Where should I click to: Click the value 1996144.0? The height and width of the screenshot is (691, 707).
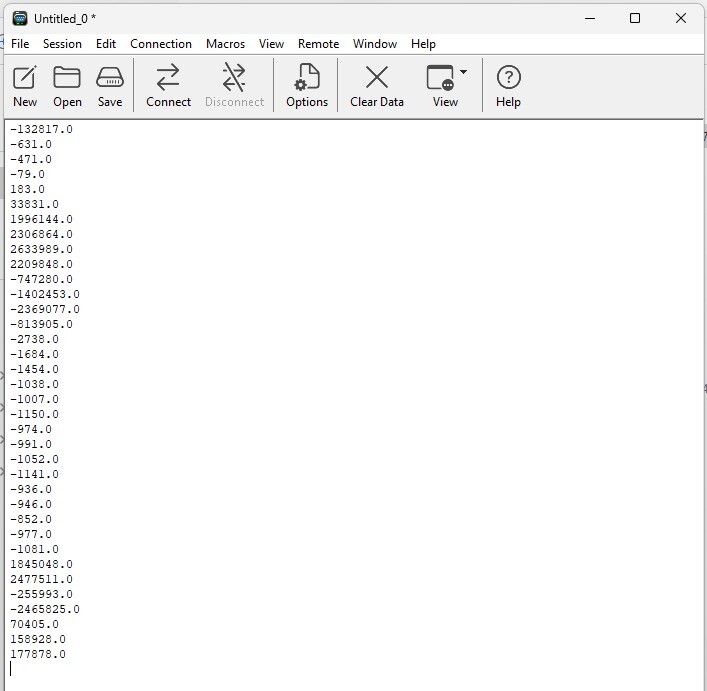41,220
